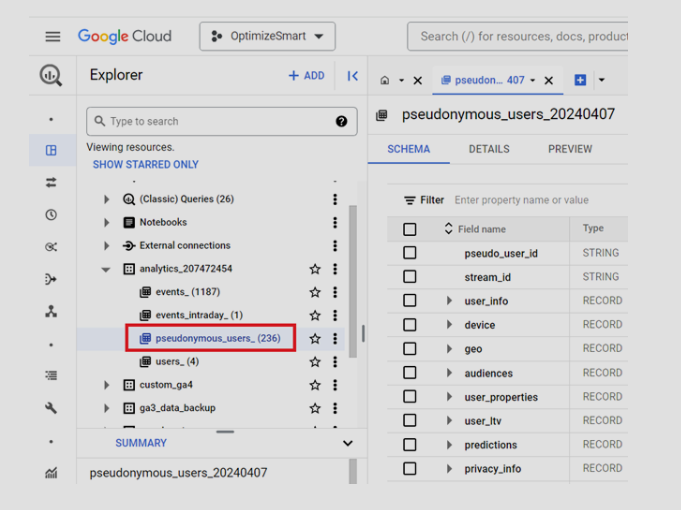The width and height of the screenshot is (681, 510).
Task: Switch to the DETAILS tab
Action: coord(489,149)
